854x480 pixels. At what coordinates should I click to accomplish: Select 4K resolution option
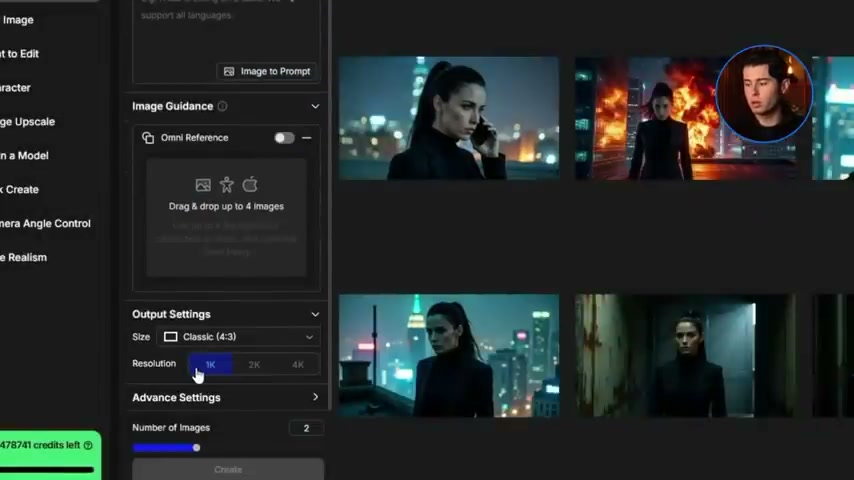297,365
